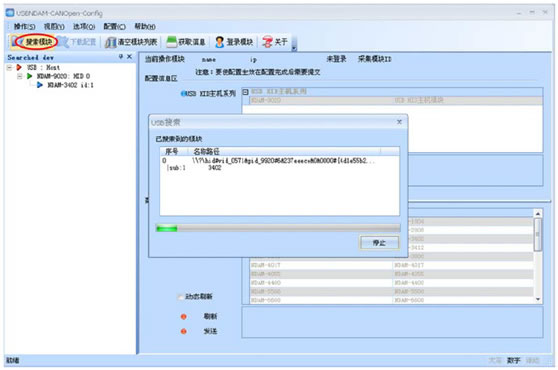This screenshot has height=370, width=558.
Task: Collapse the USB HID主机系列 group in list
Action: 245,92
